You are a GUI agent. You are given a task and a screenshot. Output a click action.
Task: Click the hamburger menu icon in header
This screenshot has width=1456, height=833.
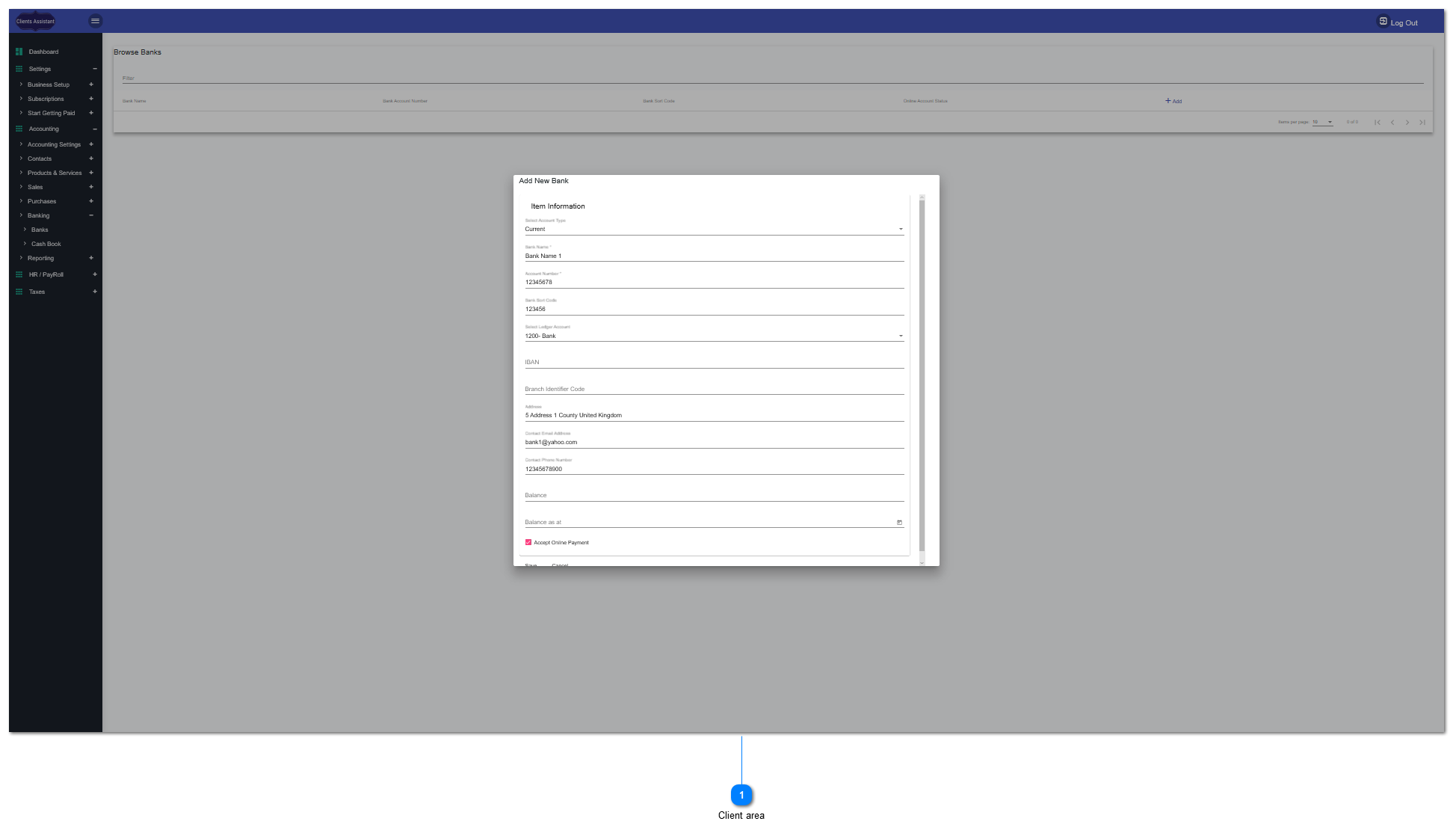[95, 21]
